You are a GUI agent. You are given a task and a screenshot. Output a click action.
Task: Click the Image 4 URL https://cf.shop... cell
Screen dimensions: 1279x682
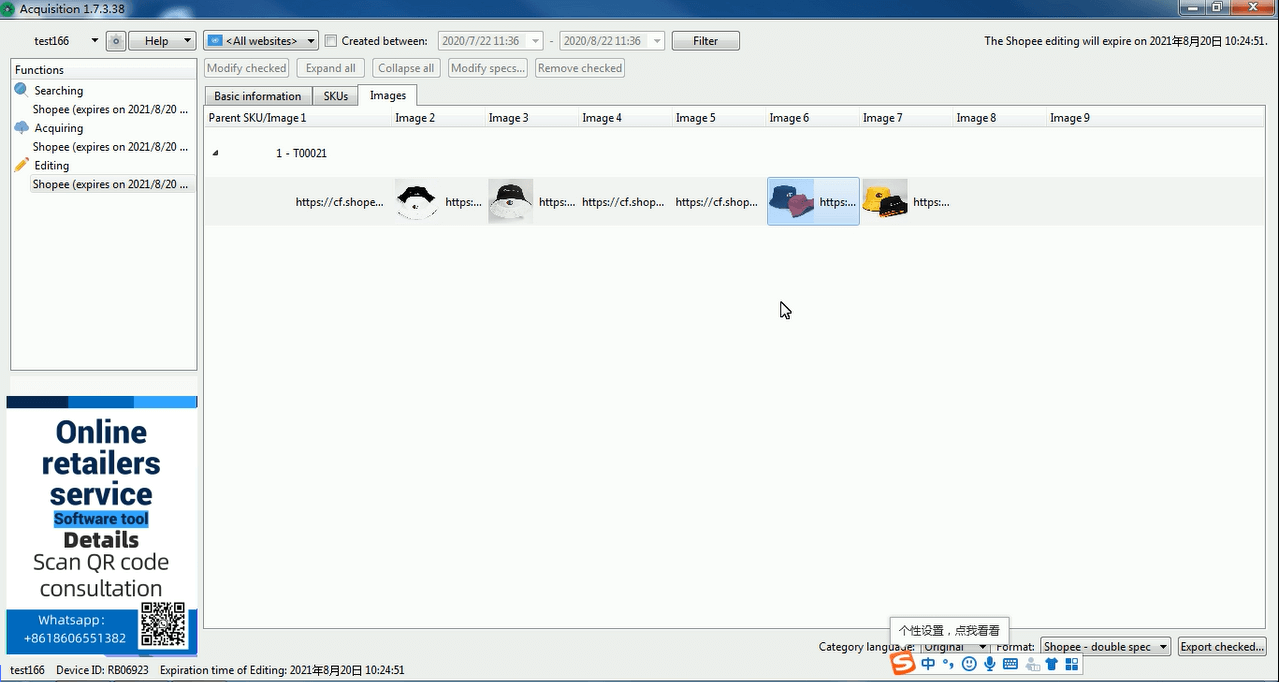click(623, 202)
